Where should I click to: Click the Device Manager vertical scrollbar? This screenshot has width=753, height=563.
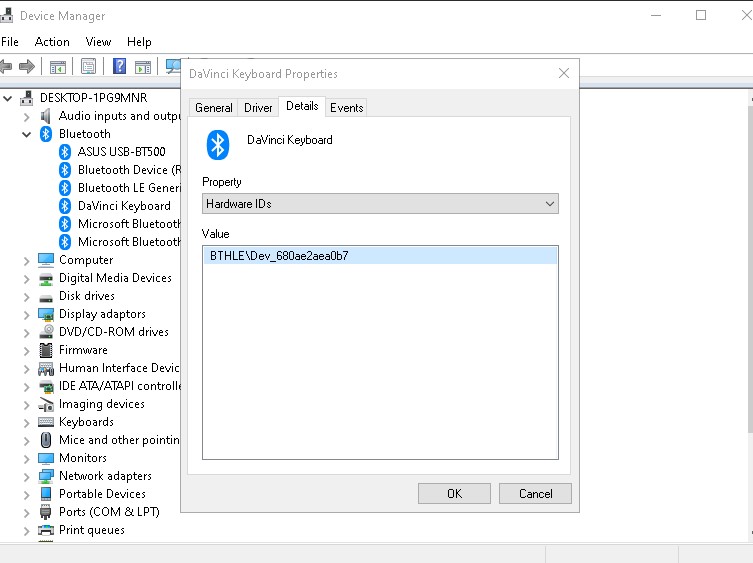pyautogui.click(x=750, y=269)
